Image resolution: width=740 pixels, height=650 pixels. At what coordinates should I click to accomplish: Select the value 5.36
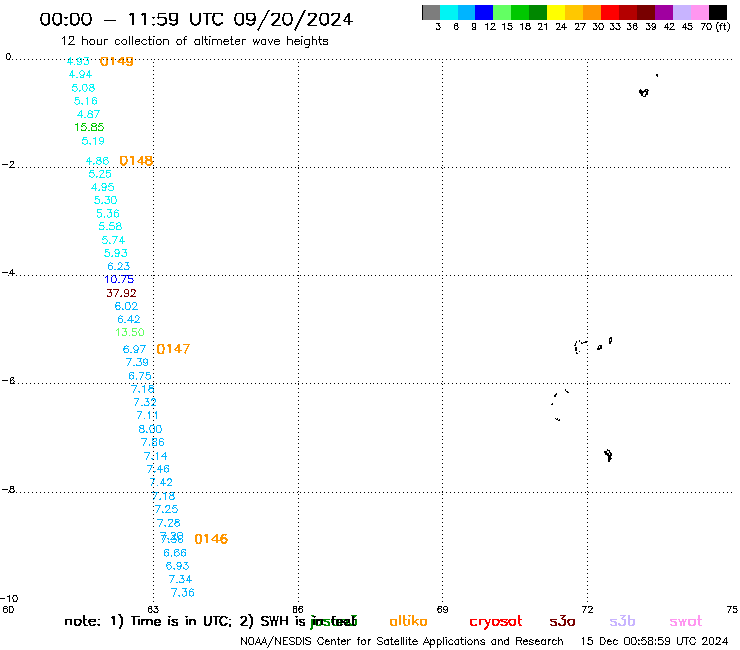tap(108, 214)
